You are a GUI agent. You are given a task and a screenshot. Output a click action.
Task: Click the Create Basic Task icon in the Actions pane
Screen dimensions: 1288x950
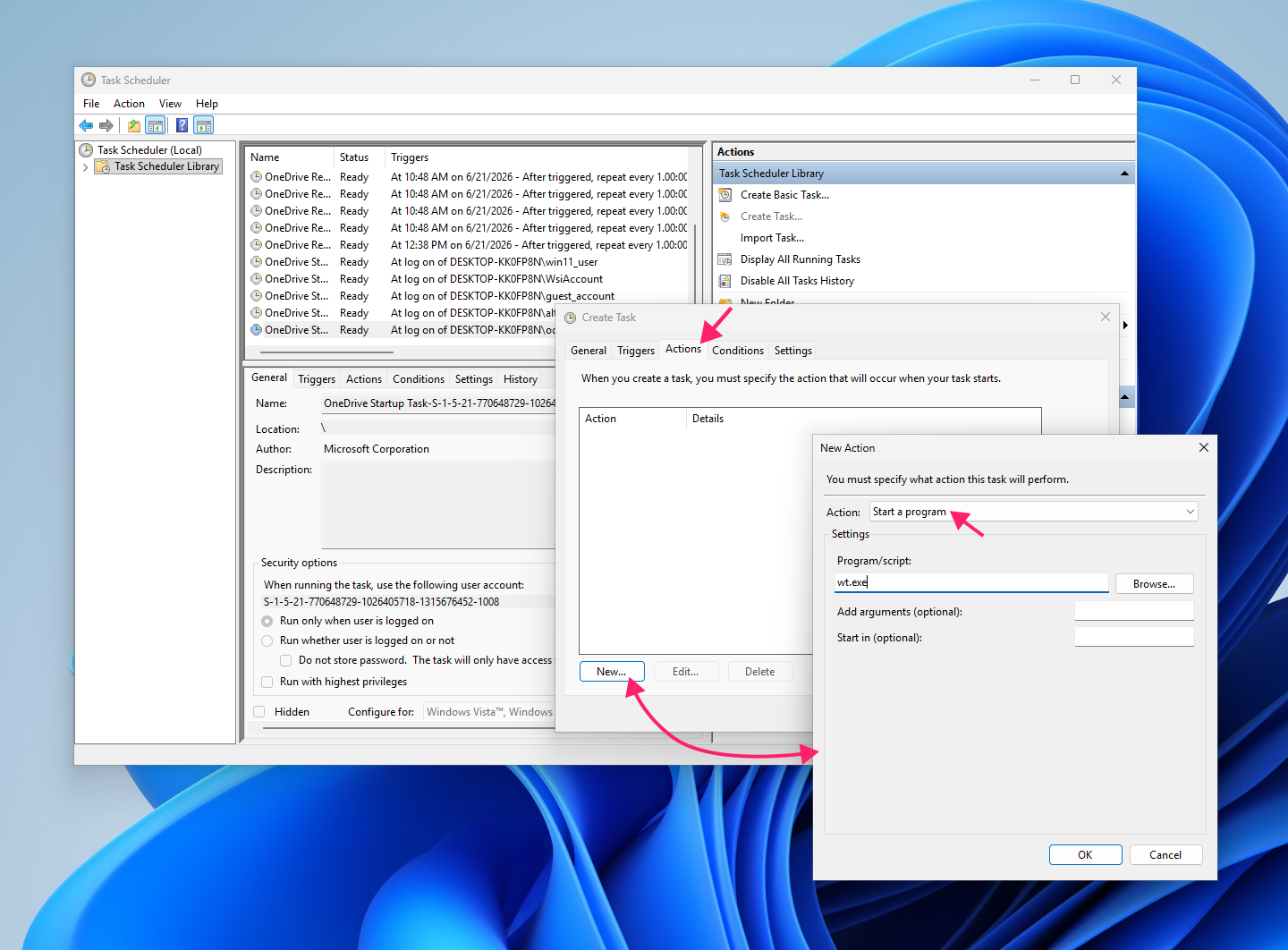click(x=725, y=195)
